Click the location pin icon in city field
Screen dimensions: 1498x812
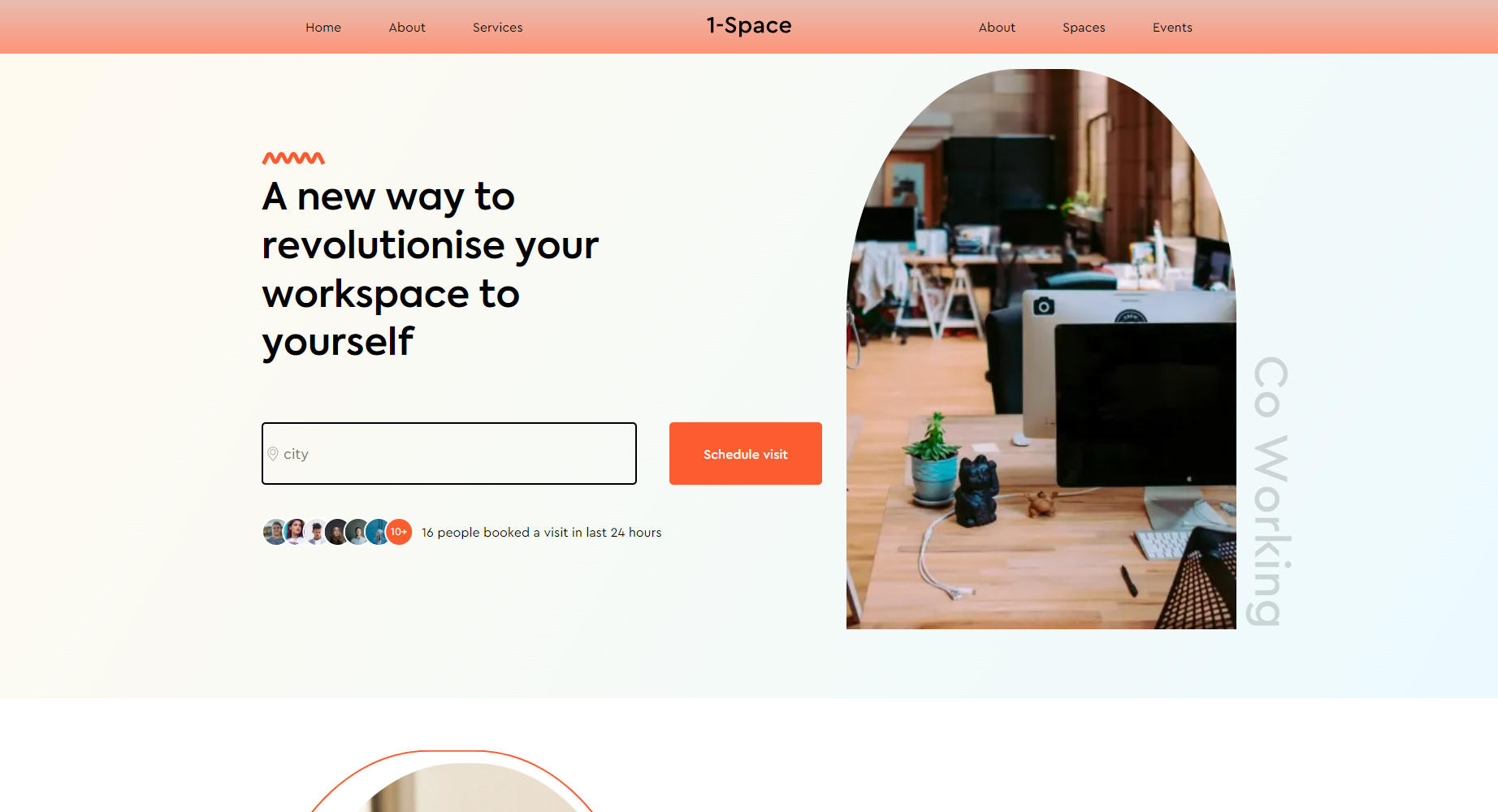(273, 454)
